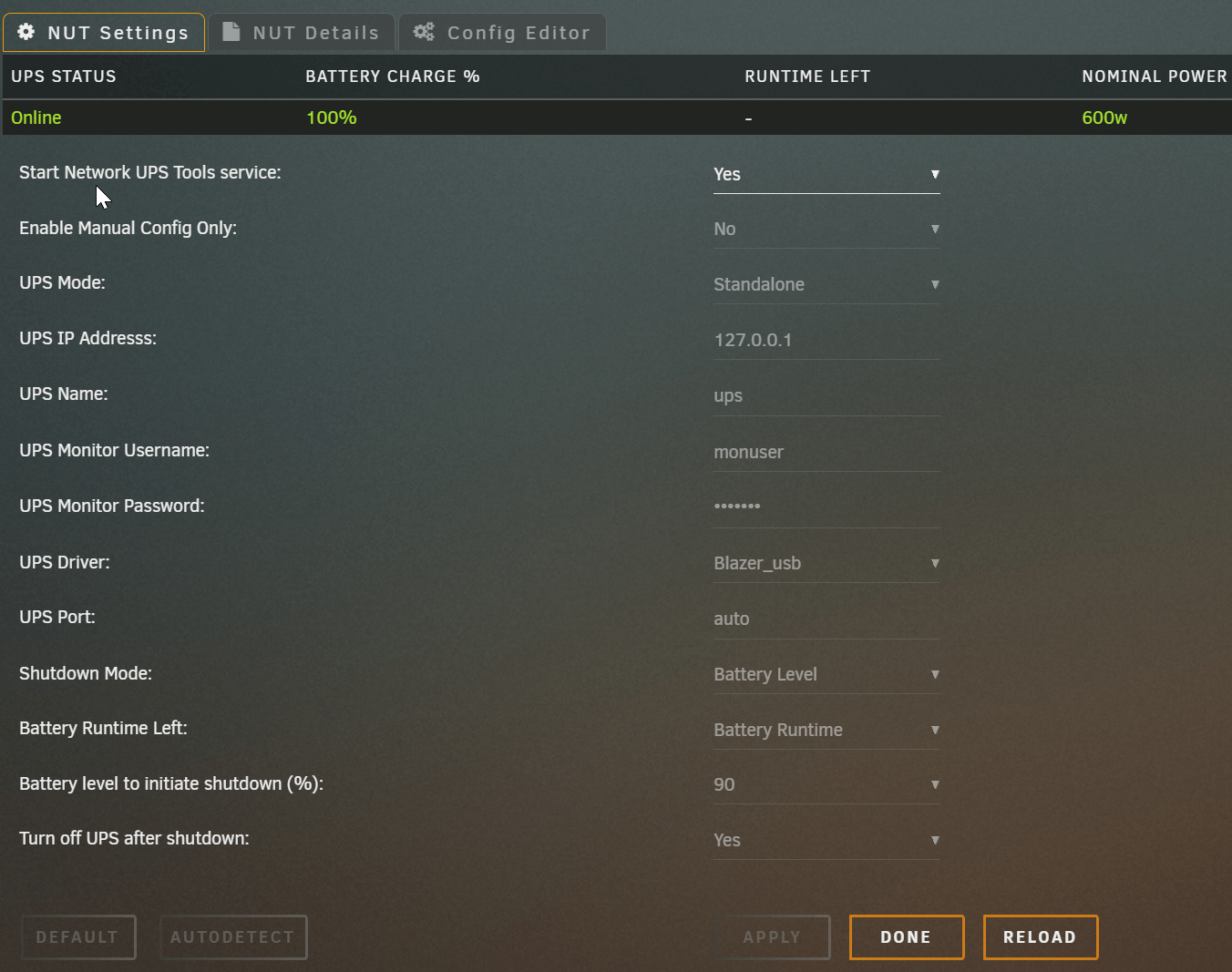Click the RUNTIME LEFT header

pyautogui.click(x=807, y=77)
